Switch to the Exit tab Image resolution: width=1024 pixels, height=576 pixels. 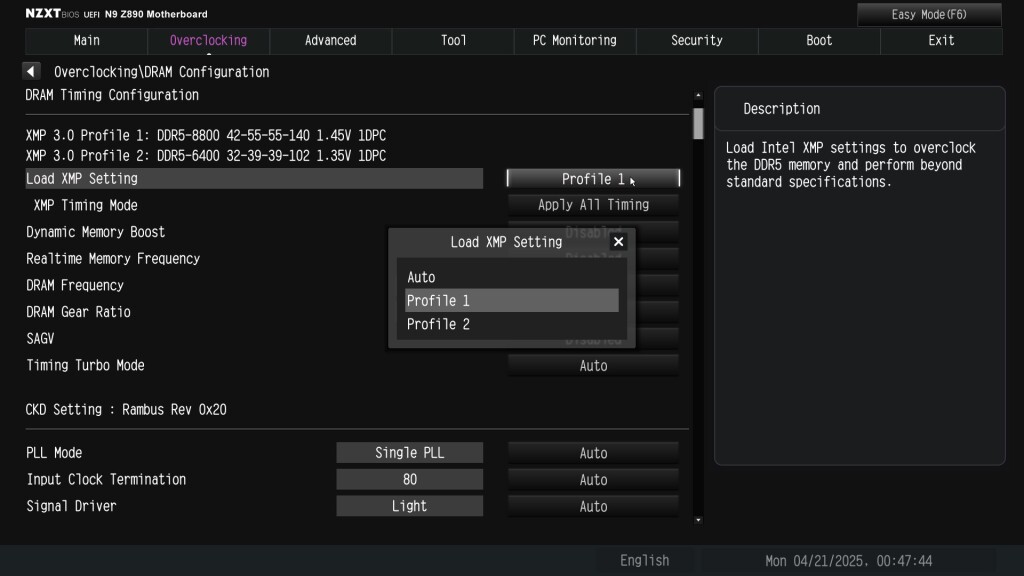[x=941, y=40]
